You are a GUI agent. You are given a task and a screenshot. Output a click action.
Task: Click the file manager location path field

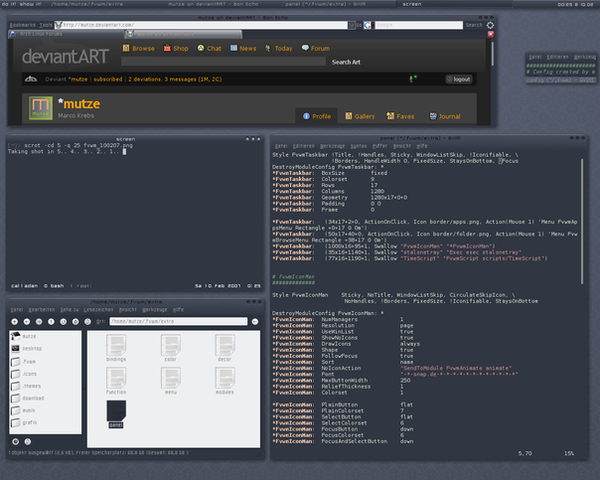pos(178,321)
